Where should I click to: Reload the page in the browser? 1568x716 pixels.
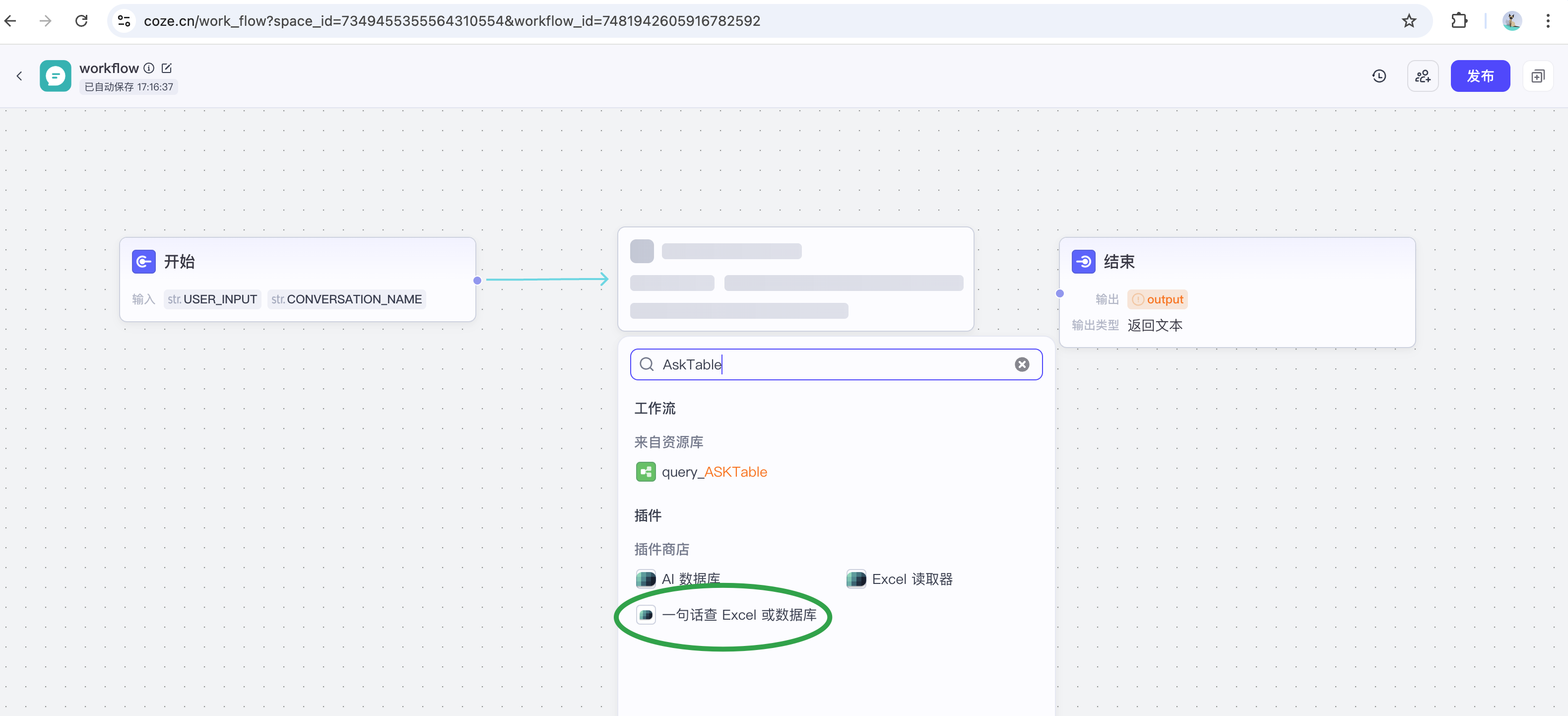pyautogui.click(x=81, y=20)
